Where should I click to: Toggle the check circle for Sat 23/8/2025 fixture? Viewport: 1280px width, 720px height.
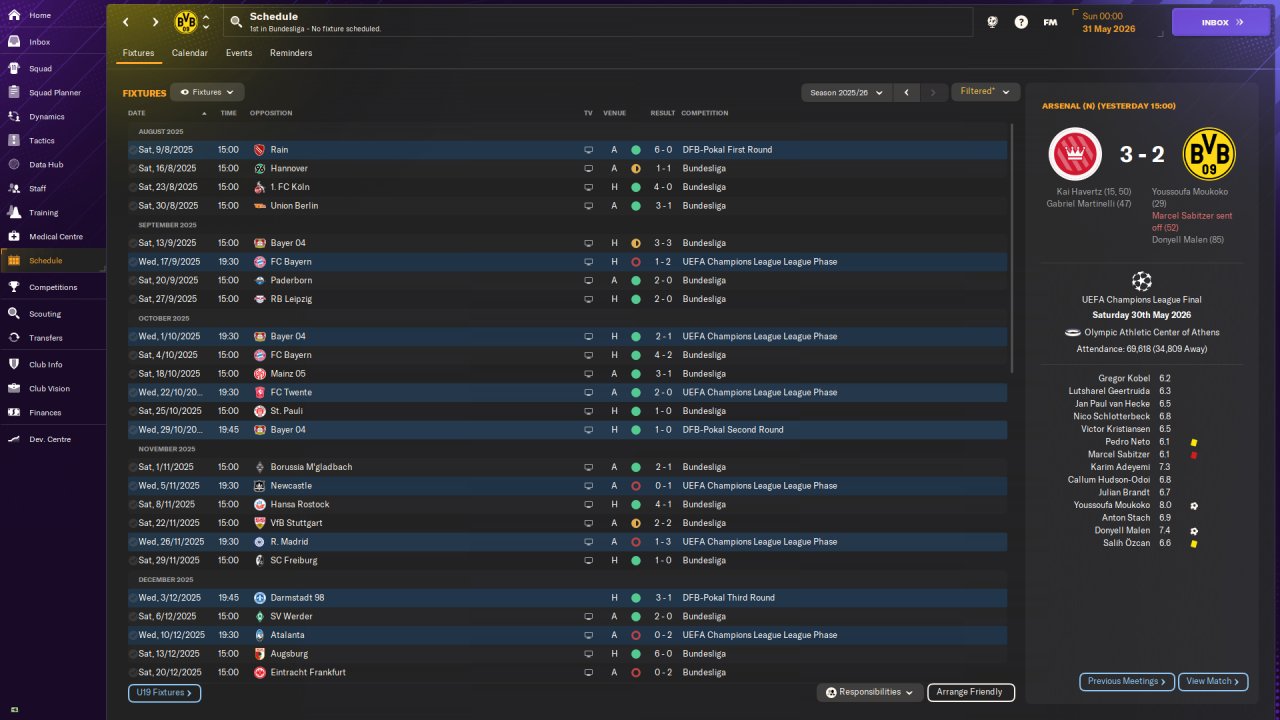[133, 187]
